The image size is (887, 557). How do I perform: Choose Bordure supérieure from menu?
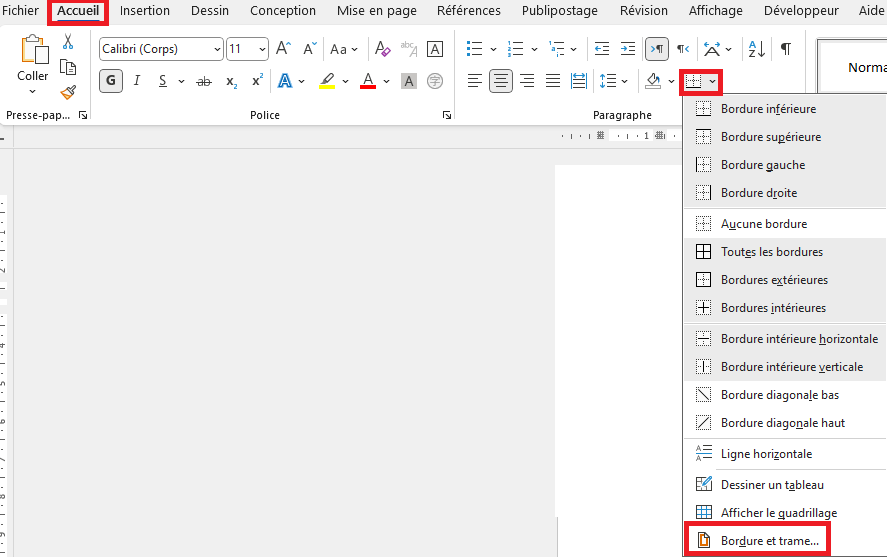(785, 137)
